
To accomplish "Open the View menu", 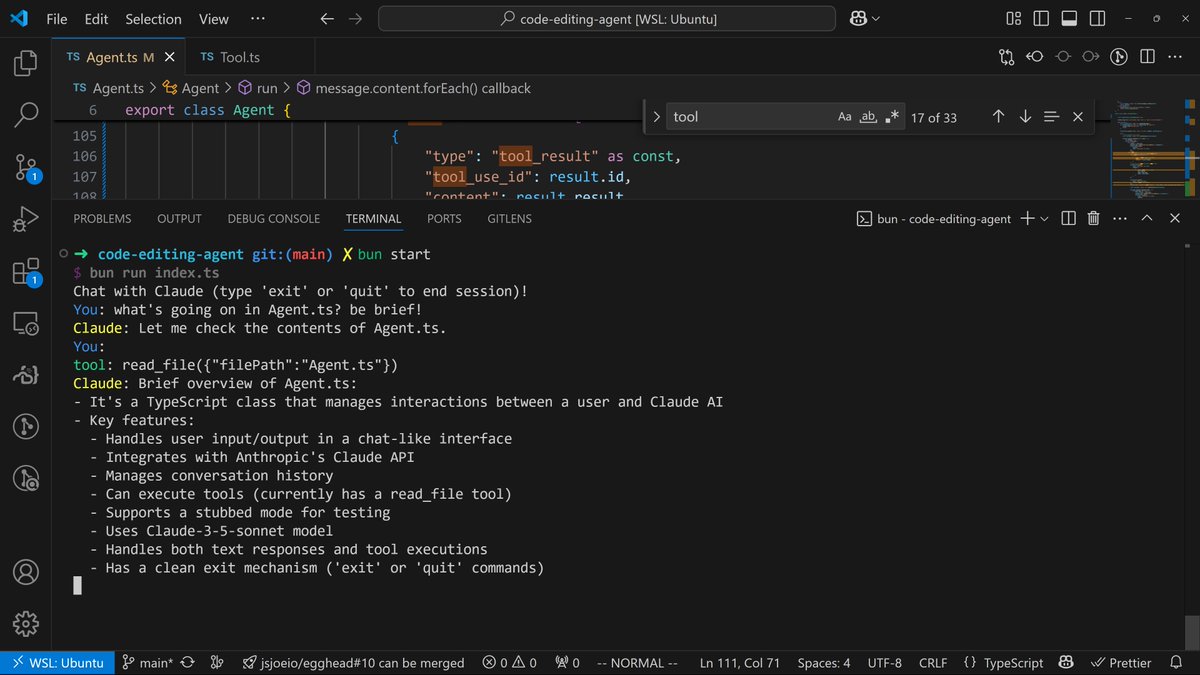I will 213,19.
